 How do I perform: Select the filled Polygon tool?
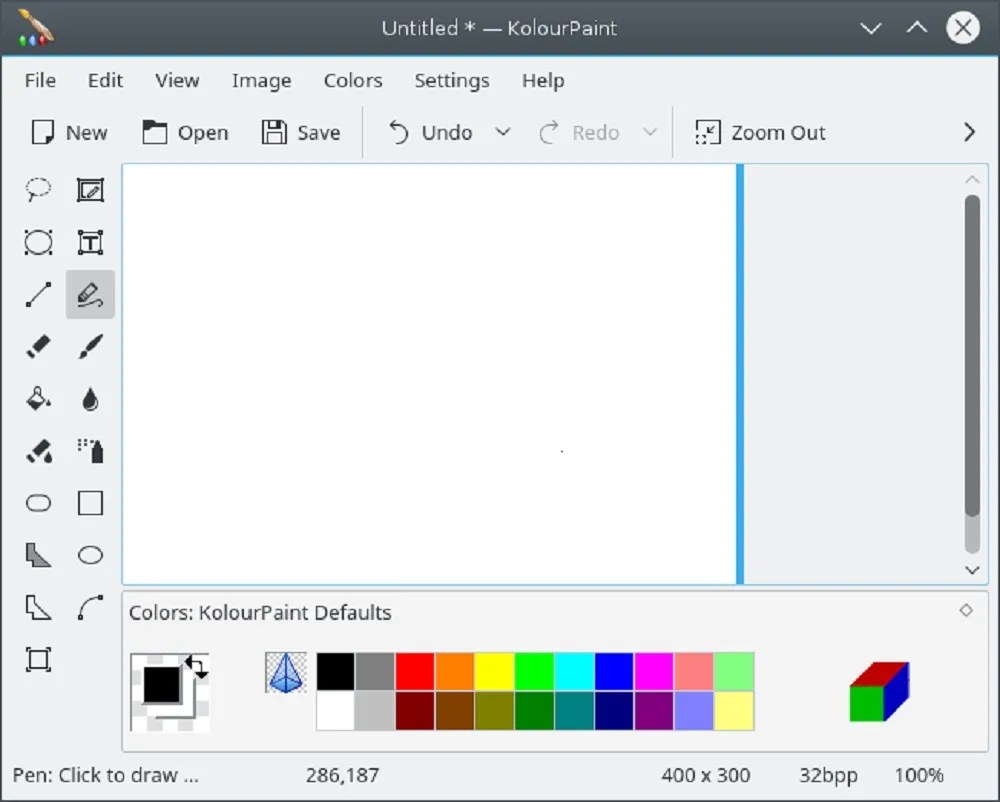tap(38, 555)
